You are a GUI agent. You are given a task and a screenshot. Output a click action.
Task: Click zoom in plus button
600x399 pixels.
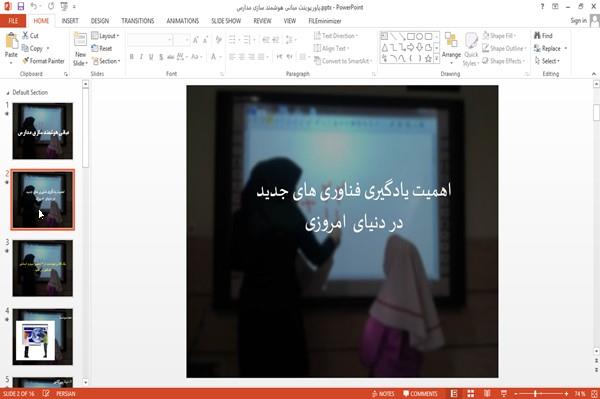click(566, 394)
